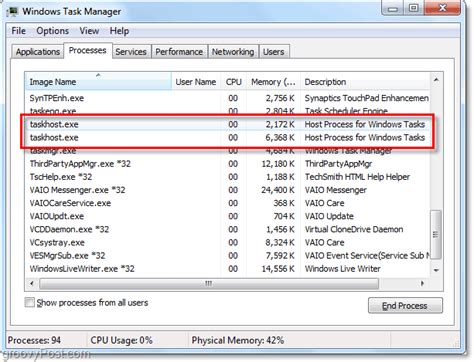The width and height of the screenshot is (474, 362).
Task: Select VCDDaemon.exe *32 process
Action: tap(227, 229)
